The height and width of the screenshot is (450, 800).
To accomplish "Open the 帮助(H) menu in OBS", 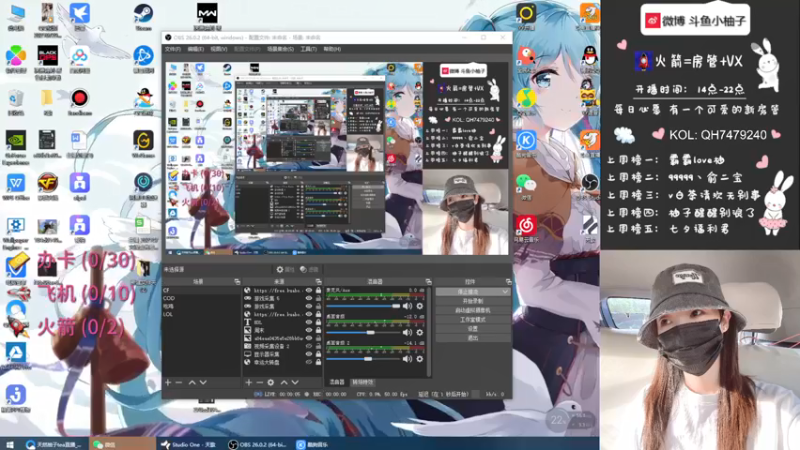I will click(x=332, y=49).
